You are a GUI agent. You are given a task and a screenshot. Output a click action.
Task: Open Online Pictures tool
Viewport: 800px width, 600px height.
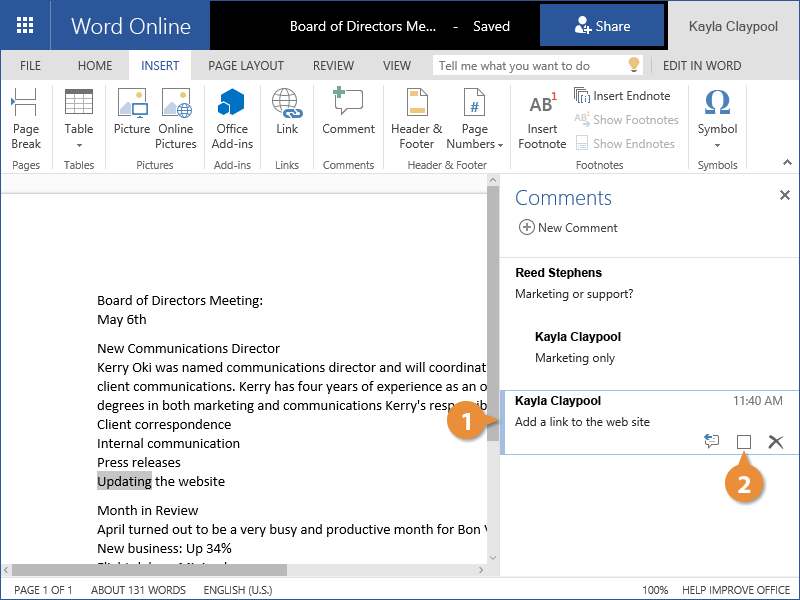point(176,119)
